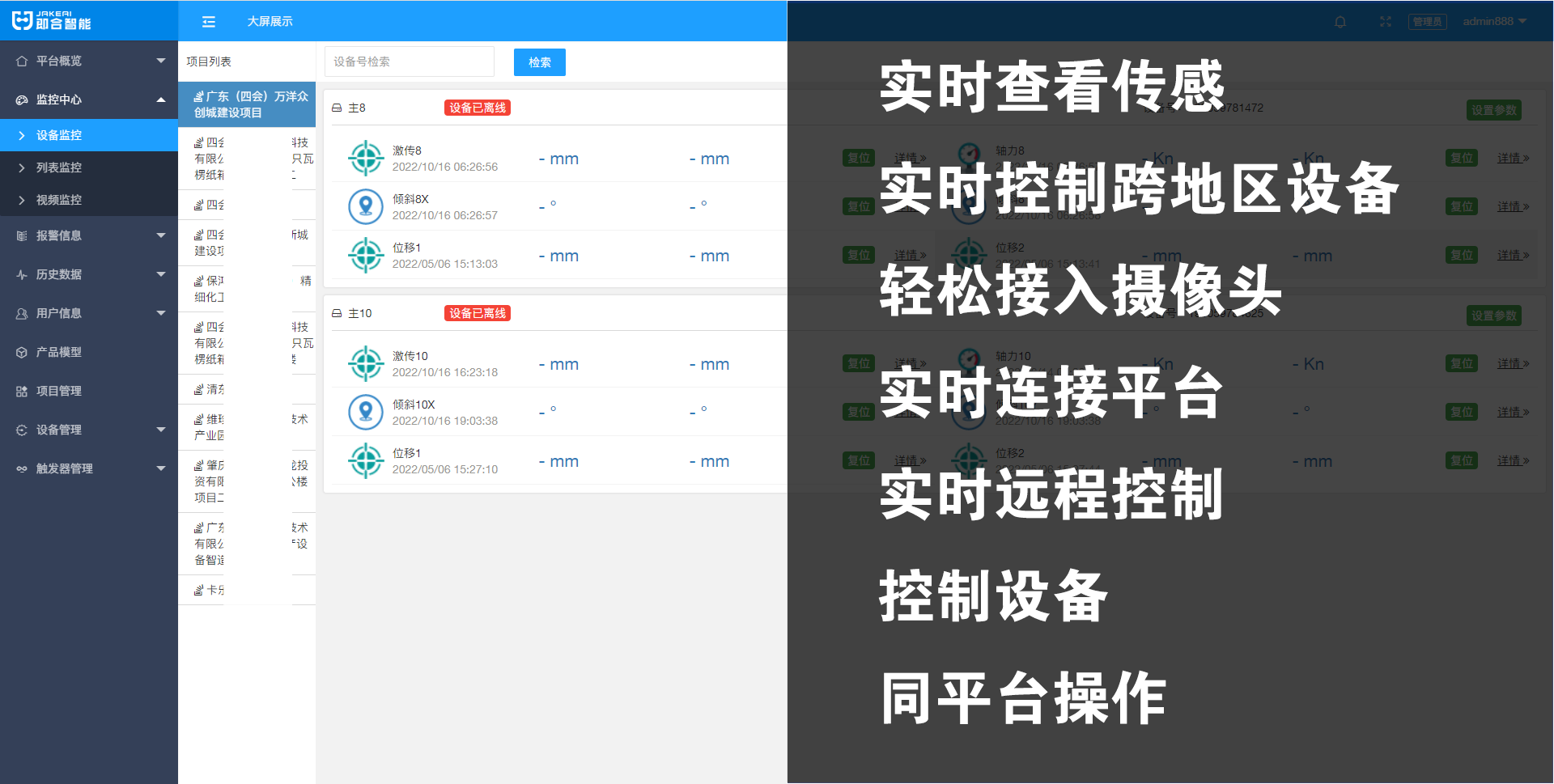Open the 项目管理 menu item

pyautogui.click(x=89, y=391)
